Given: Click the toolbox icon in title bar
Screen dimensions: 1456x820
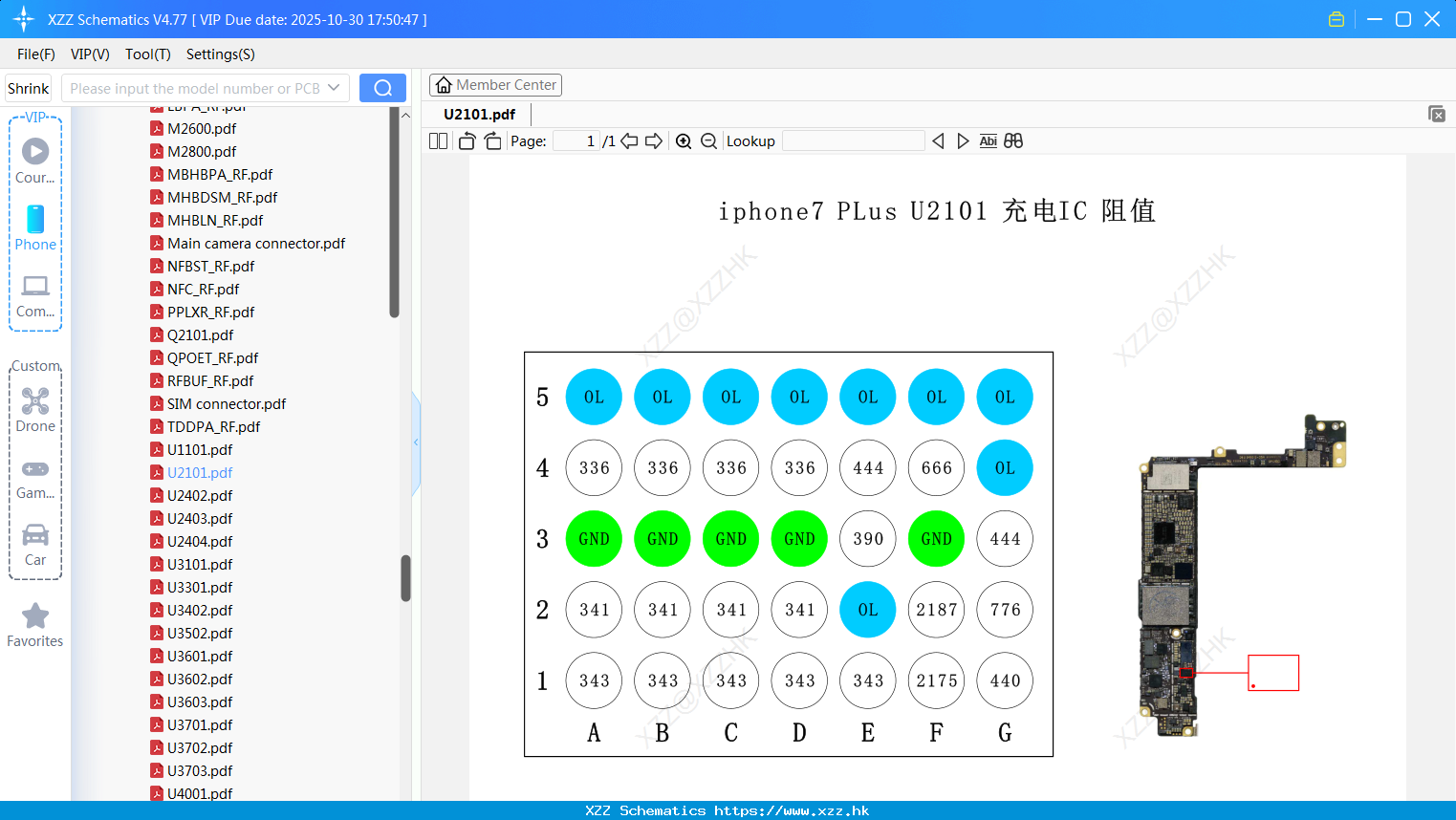Looking at the screenshot, I should (1336, 19).
